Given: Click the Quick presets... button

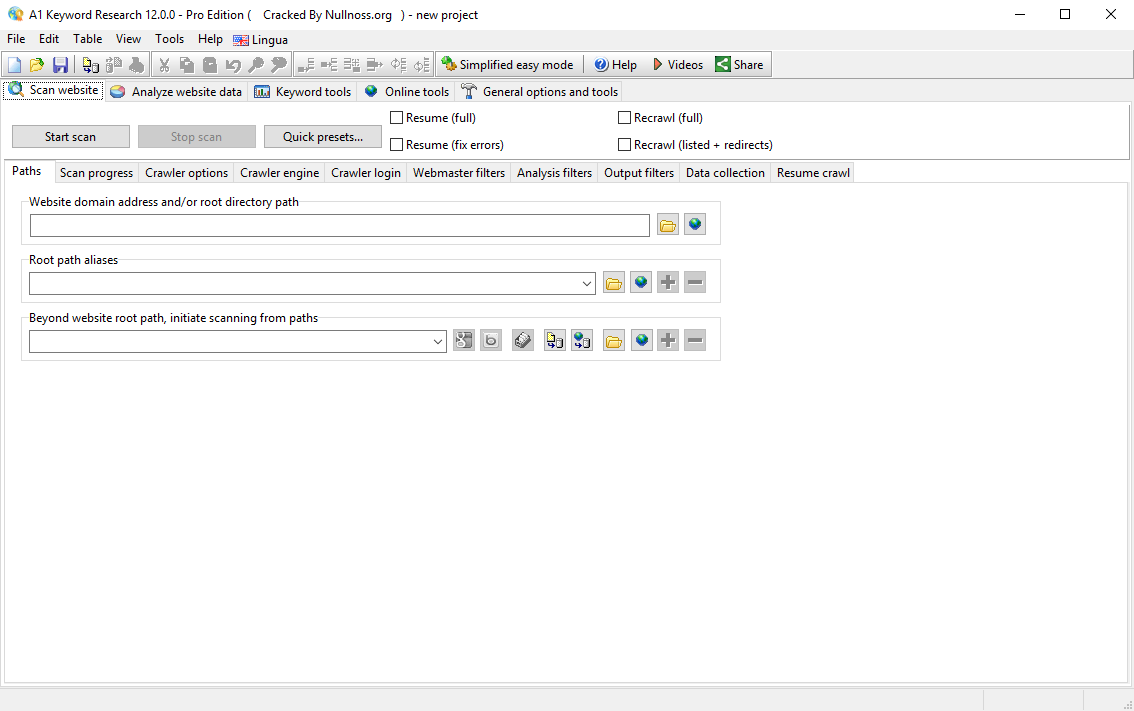Looking at the screenshot, I should click(323, 137).
